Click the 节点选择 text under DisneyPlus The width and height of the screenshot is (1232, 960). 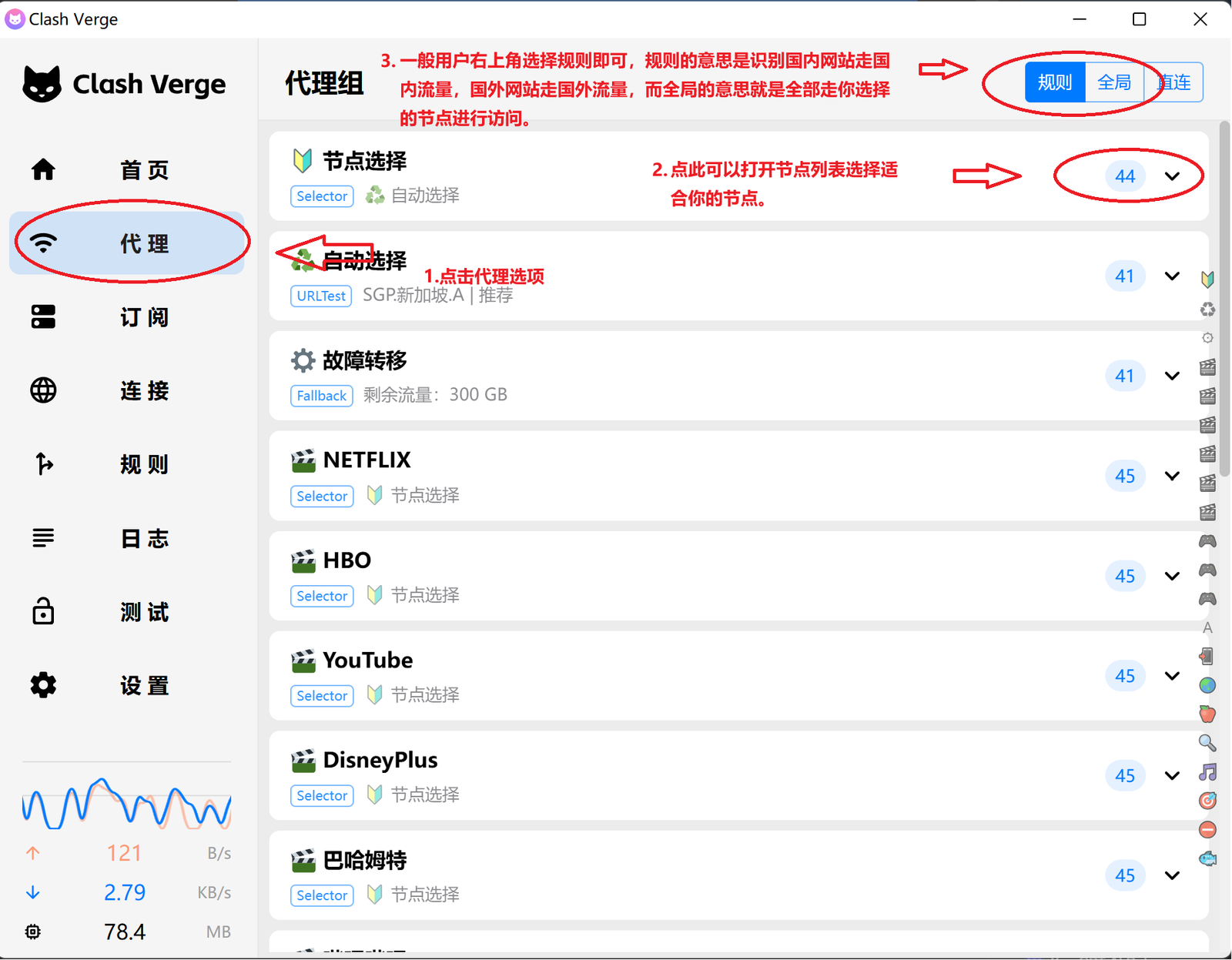[425, 795]
